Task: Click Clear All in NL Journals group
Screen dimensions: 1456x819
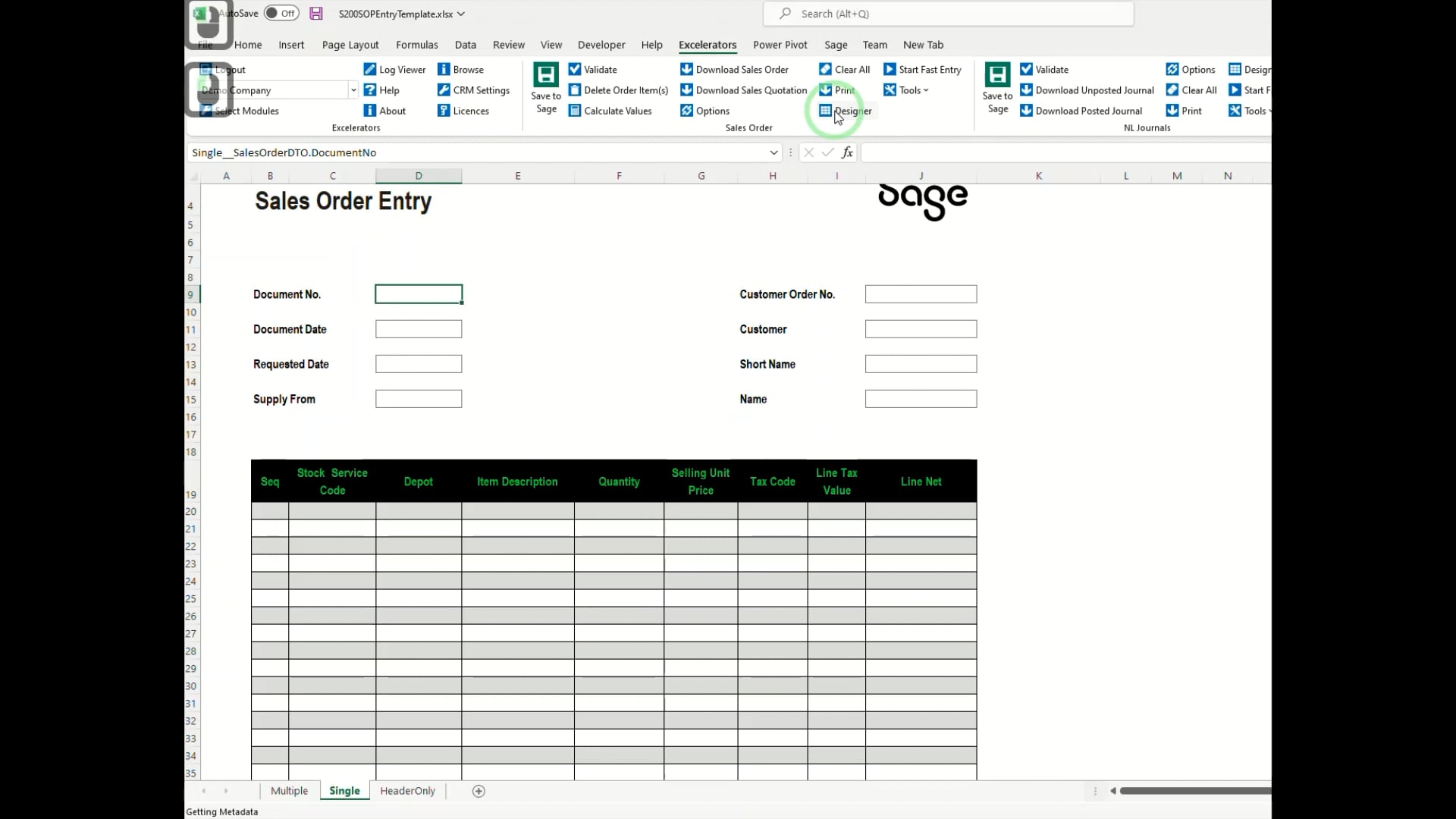Action: [x=1191, y=89]
